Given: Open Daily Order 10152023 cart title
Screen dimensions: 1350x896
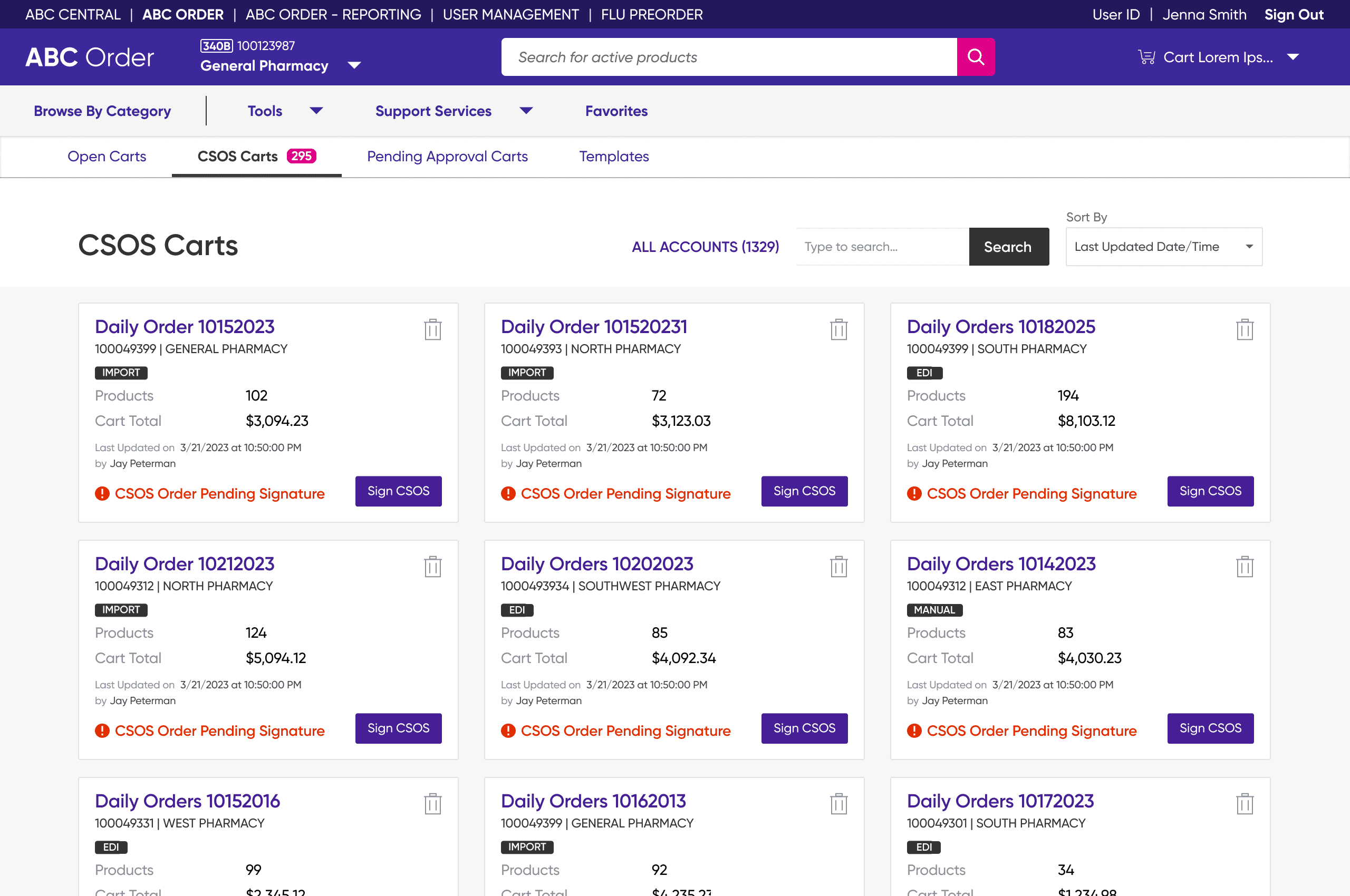Looking at the screenshot, I should click(185, 327).
